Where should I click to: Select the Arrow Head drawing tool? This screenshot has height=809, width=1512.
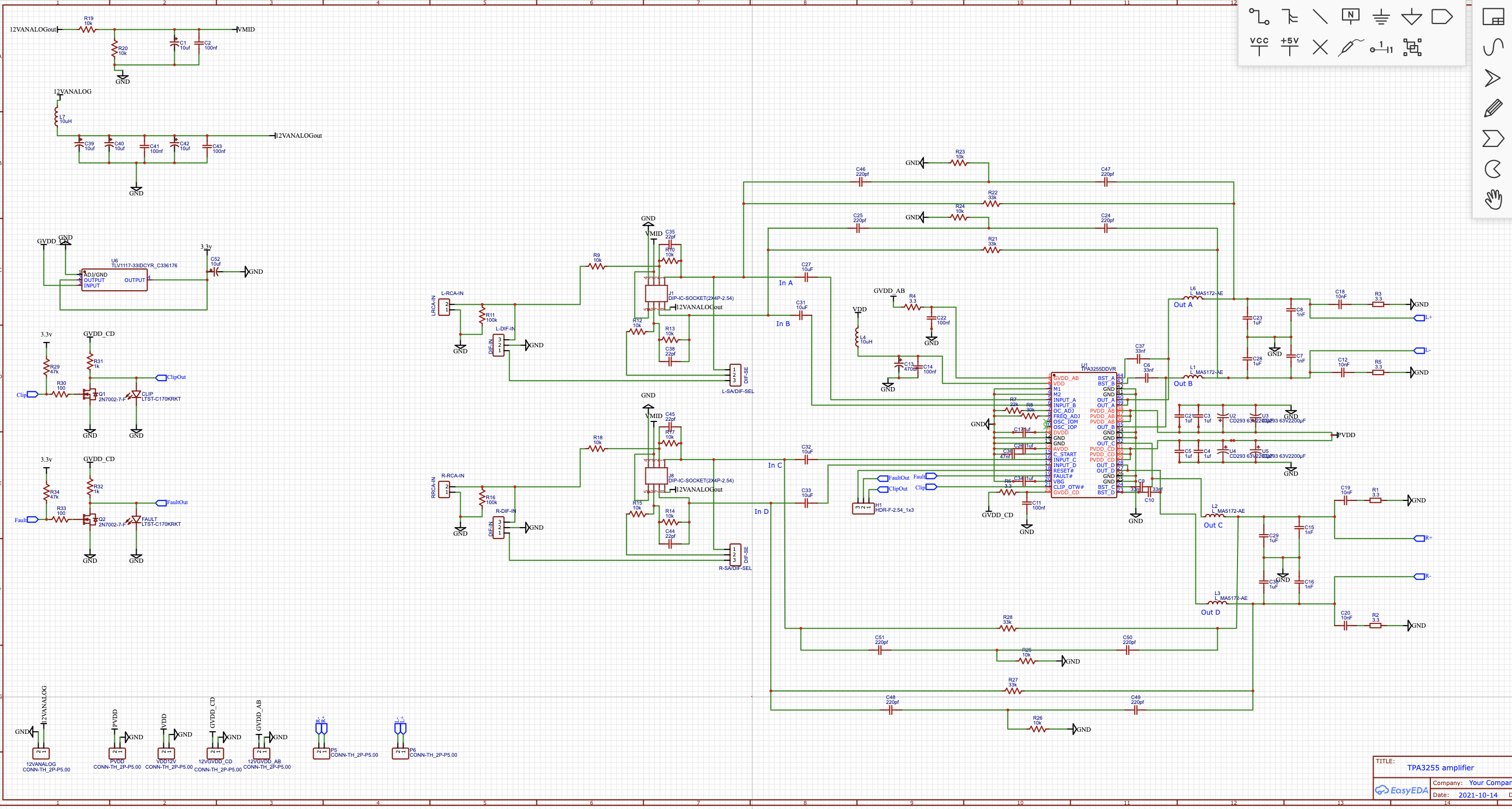[x=1492, y=78]
